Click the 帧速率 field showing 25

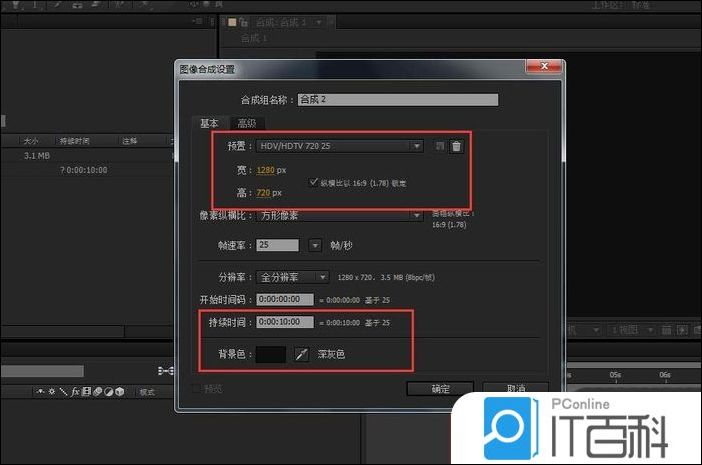[x=277, y=245]
